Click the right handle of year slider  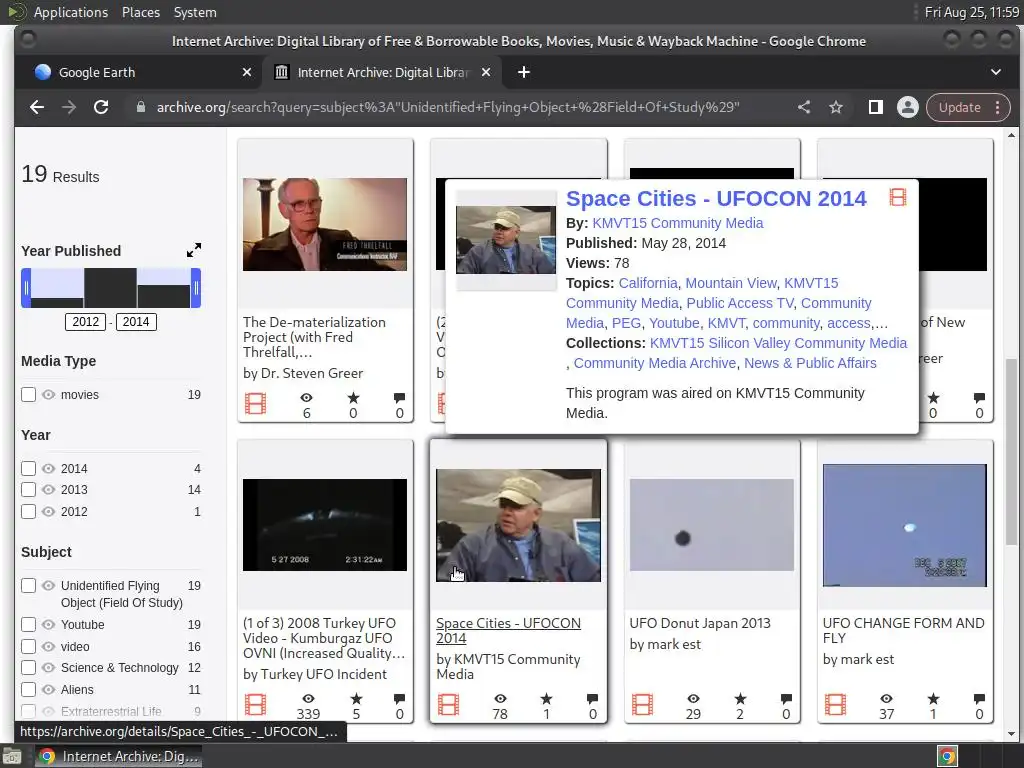pos(195,287)
